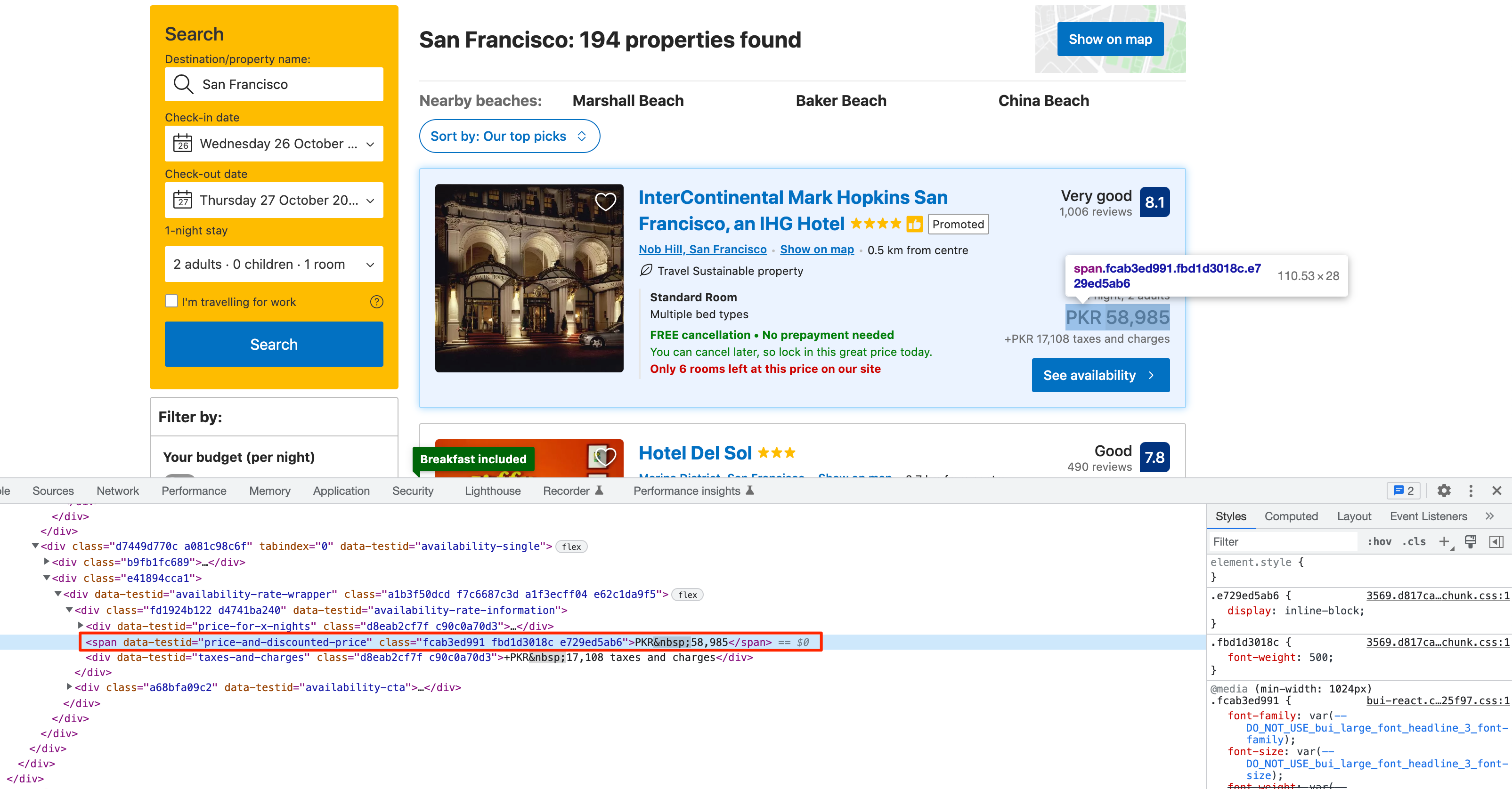This screenshot has height=789, width=1512.
Task: Click the search magnifier in destination field
Action: [x=183, y=84]
